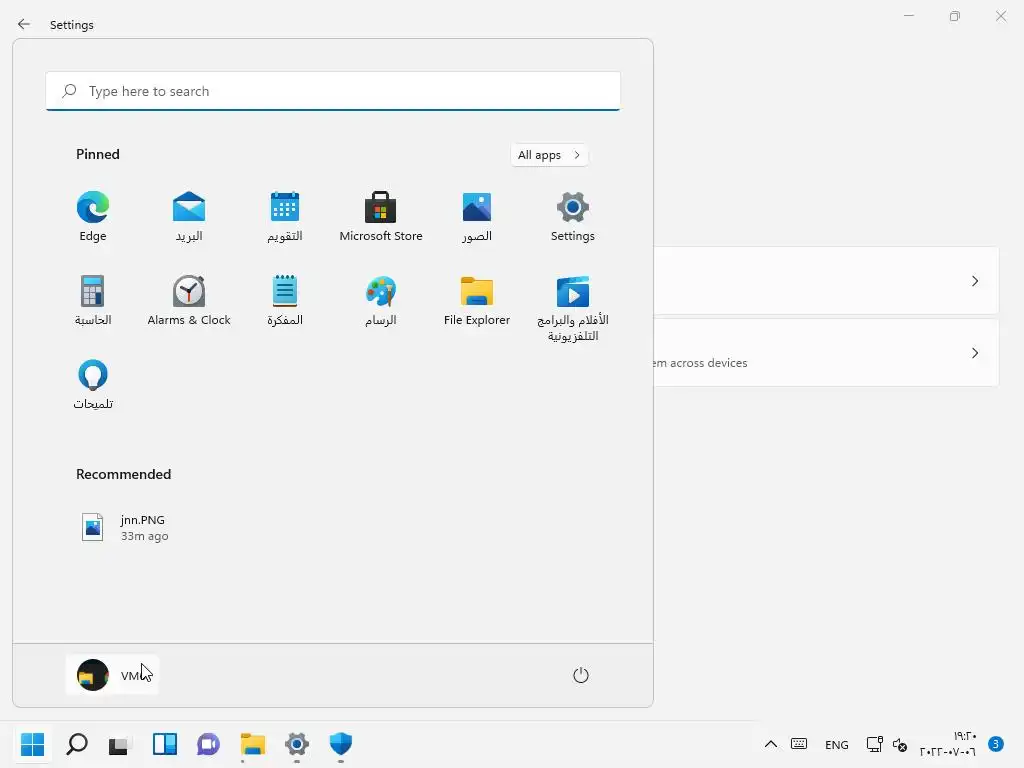1024x768 pixels.
Task: Click the Windows Start button on taskbar
Action: click(32, 744)
